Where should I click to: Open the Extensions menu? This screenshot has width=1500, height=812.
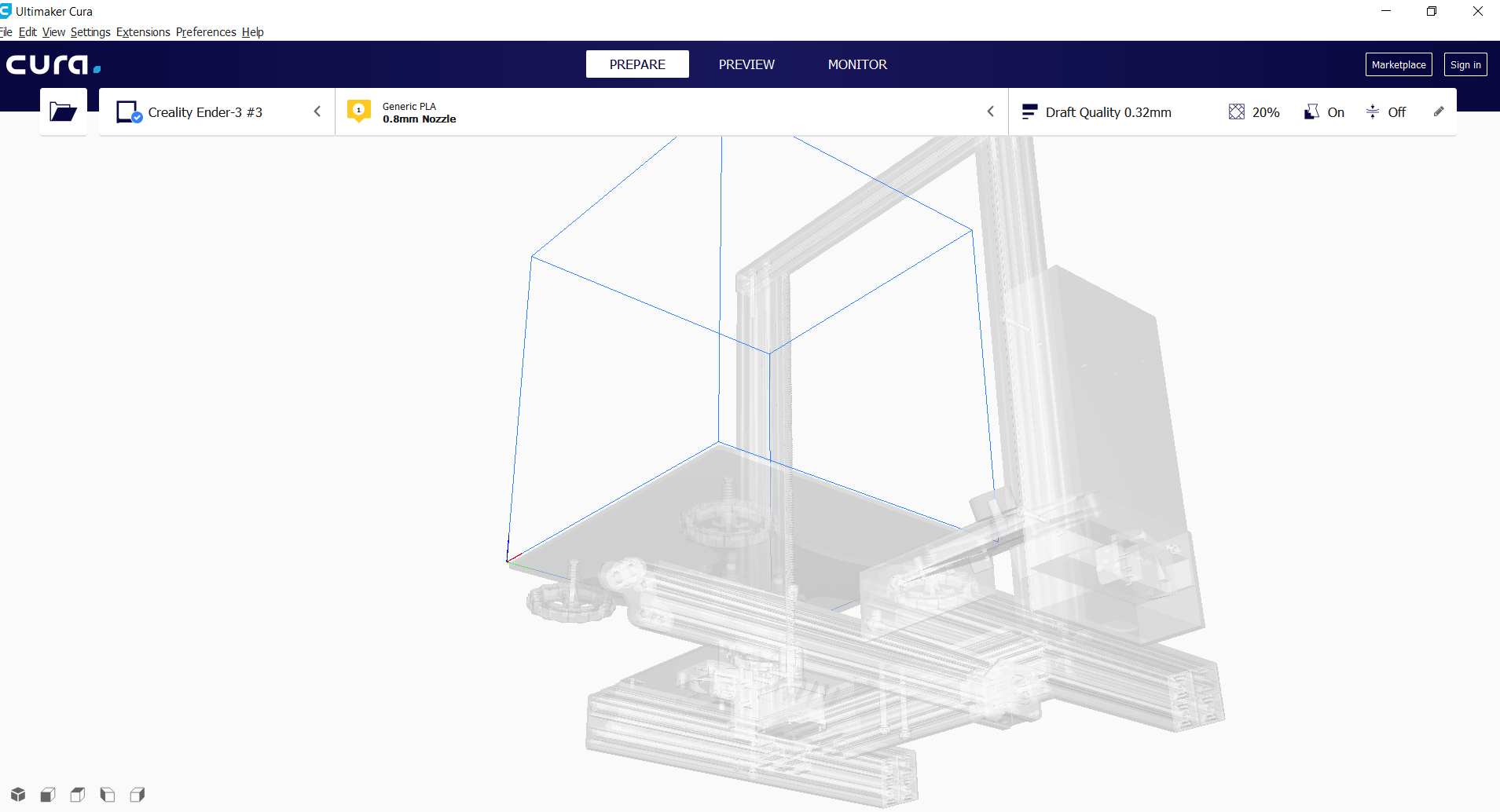click(143, 32)
